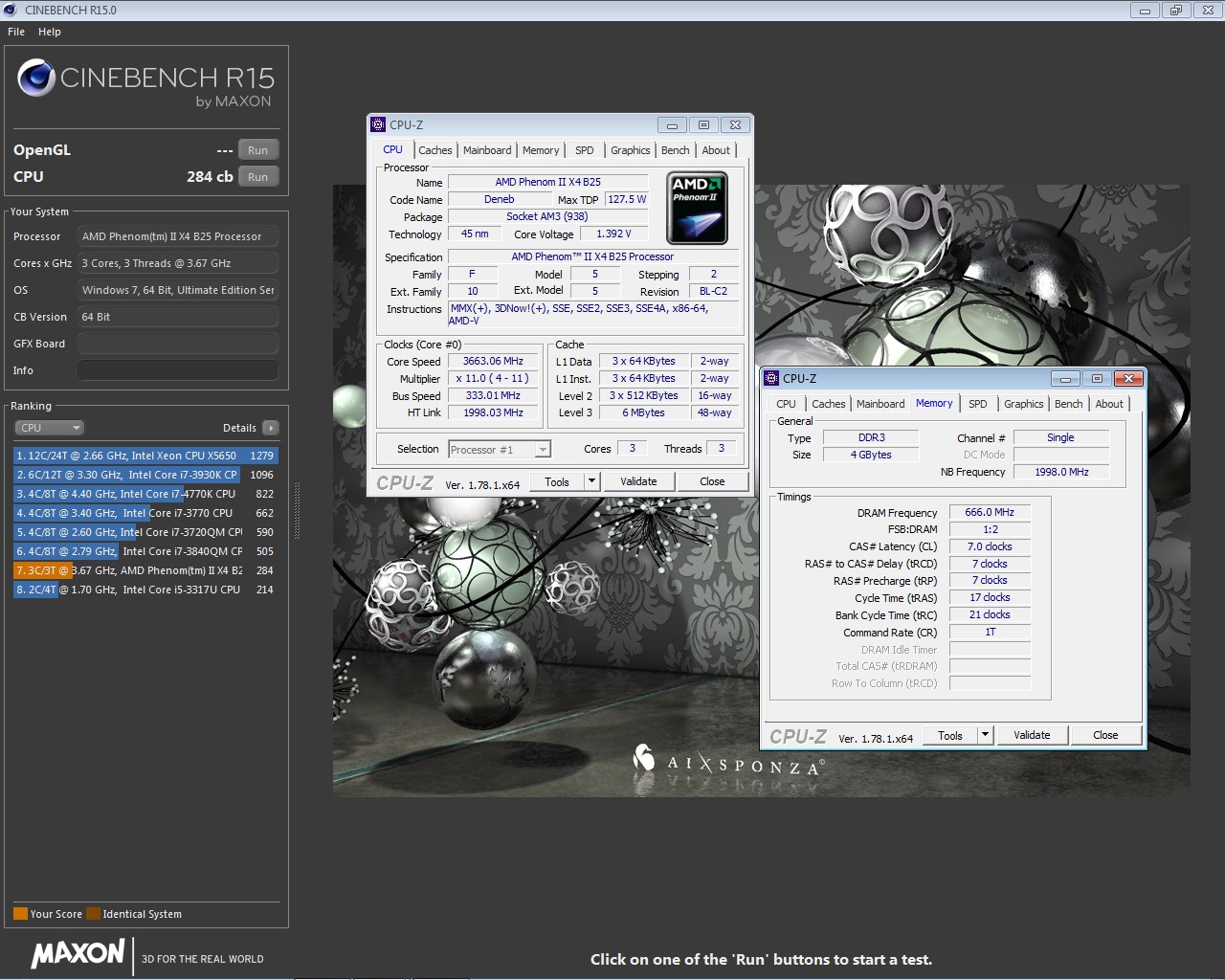Click the Core Speed value 3663.06 MHz
This screenshot has width=1225, height=980.
(493, 361)
